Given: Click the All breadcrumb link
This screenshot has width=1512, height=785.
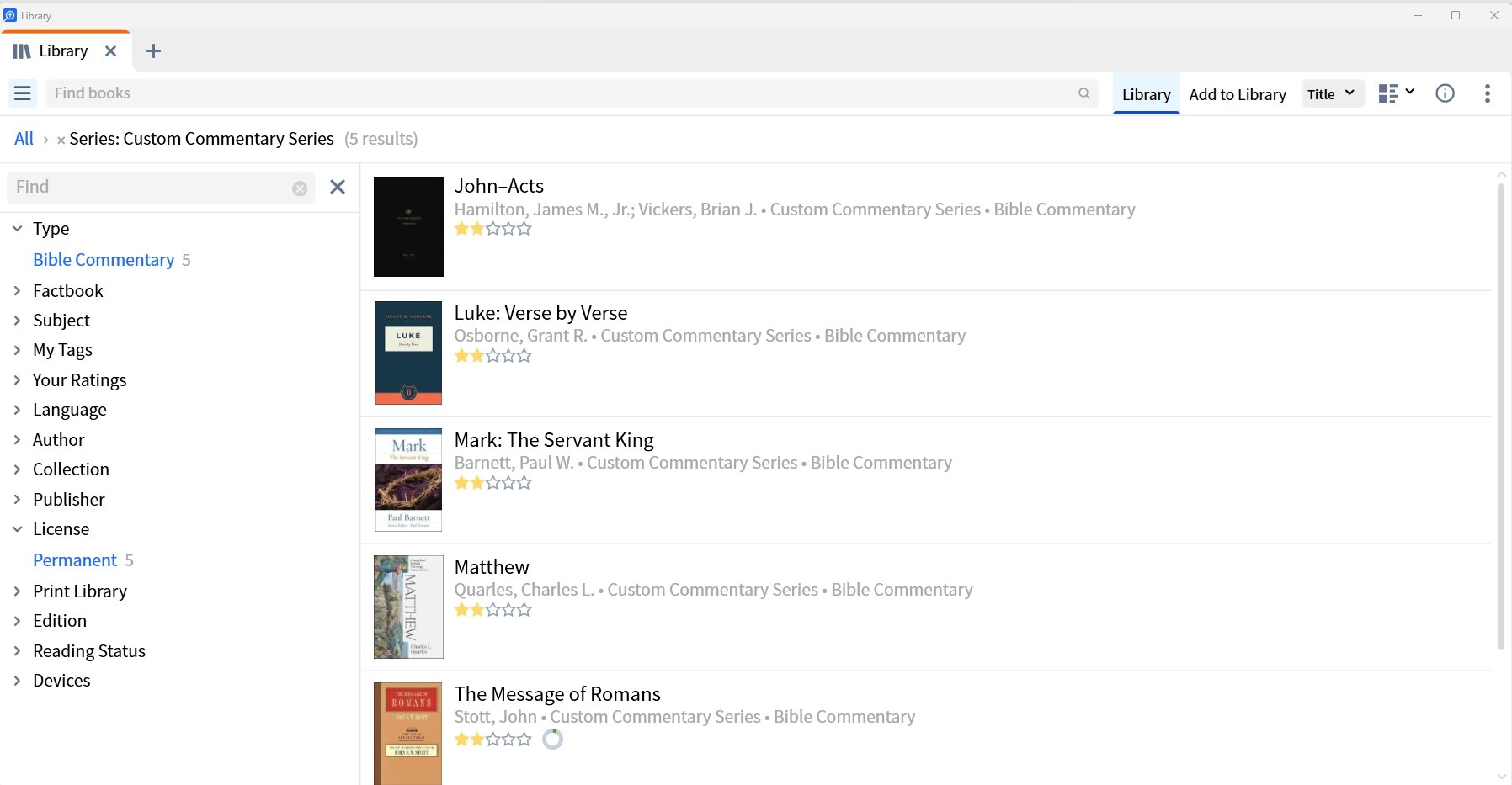Looking at the screenshot, I should (24, 139).
